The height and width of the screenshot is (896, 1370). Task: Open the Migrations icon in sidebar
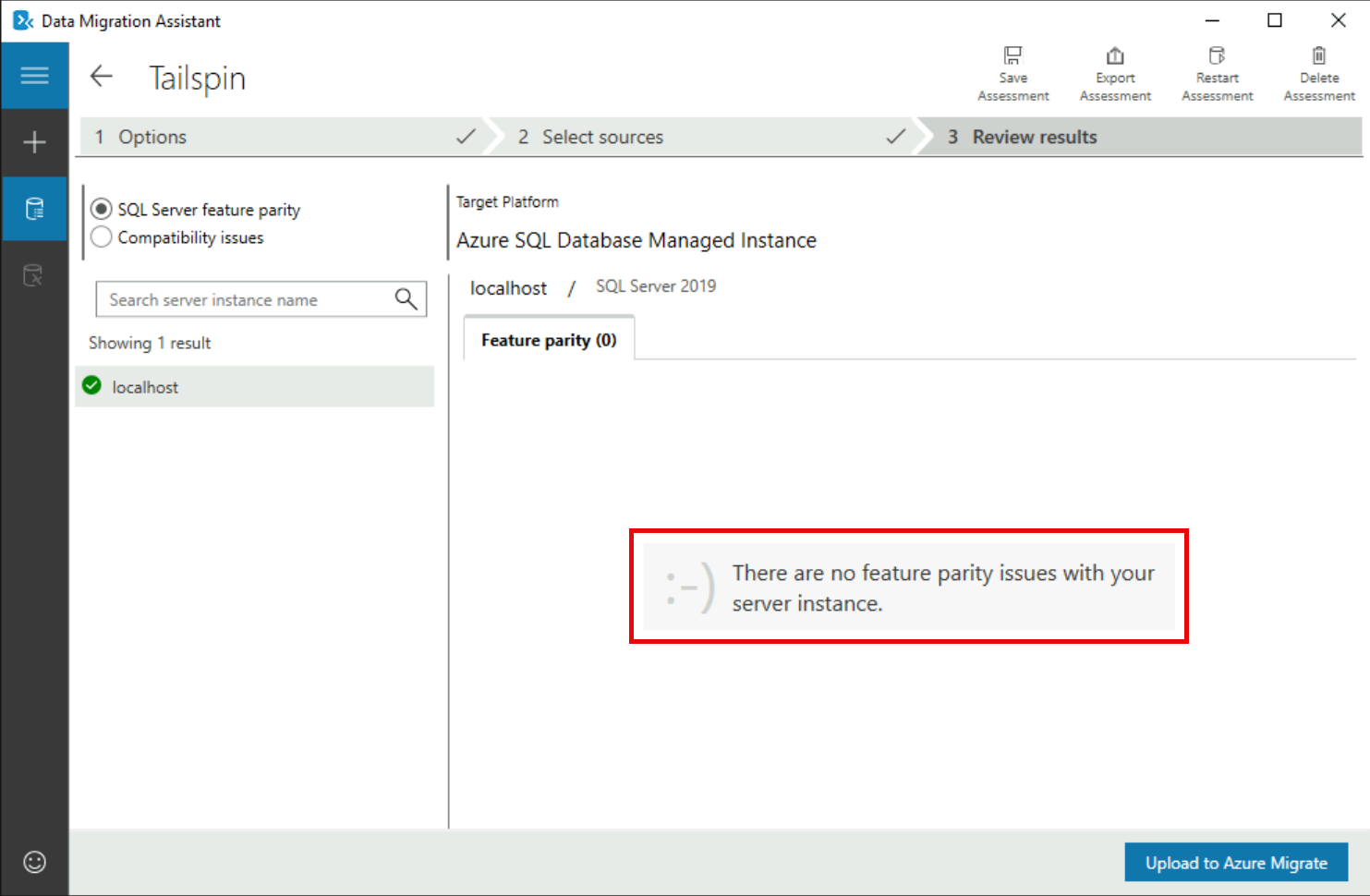[34, 275]
